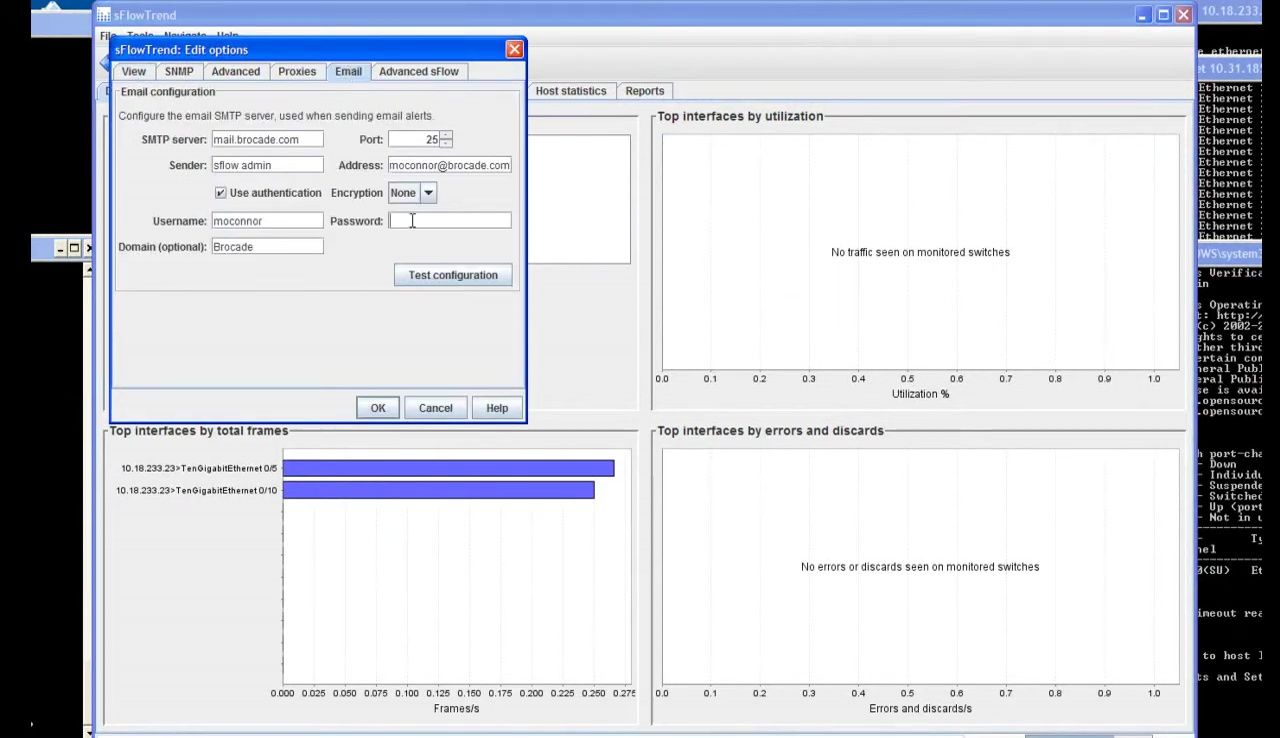Open Help for Edit options
1280x738 pixels.
click(497, 408)
